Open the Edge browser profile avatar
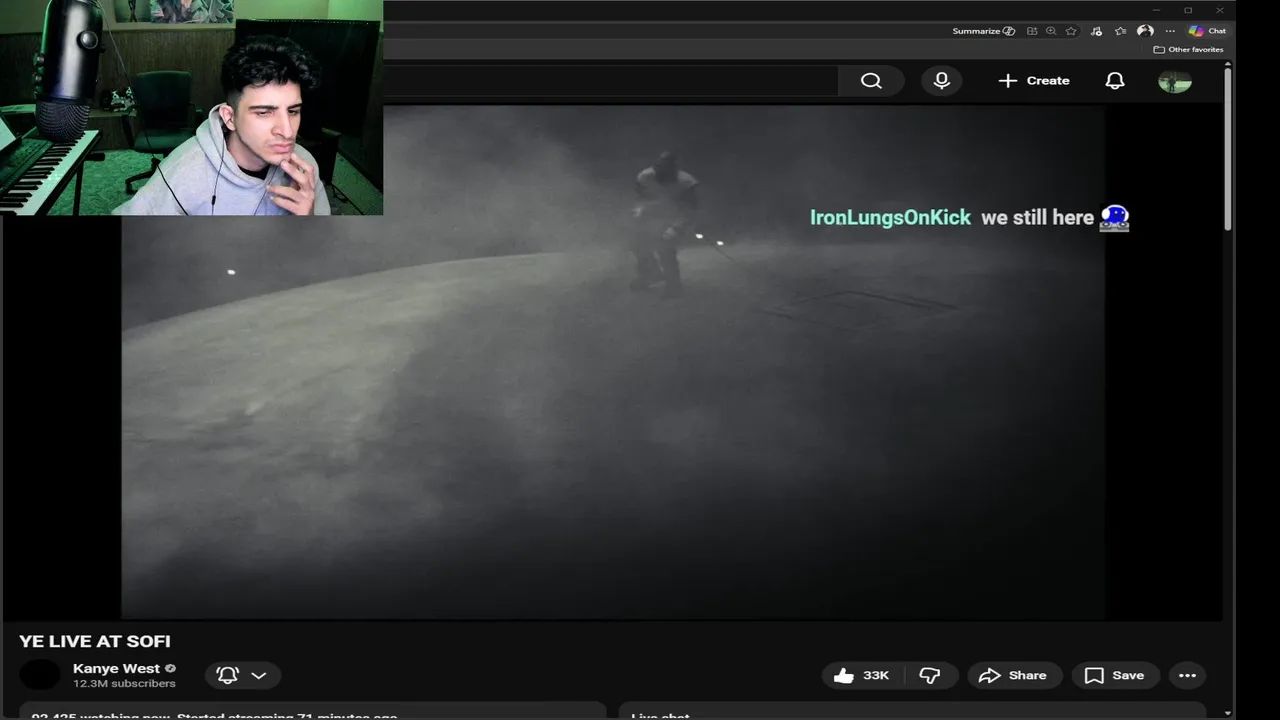This screenshot has height=720, width=1280. [x=1145, y=31]
